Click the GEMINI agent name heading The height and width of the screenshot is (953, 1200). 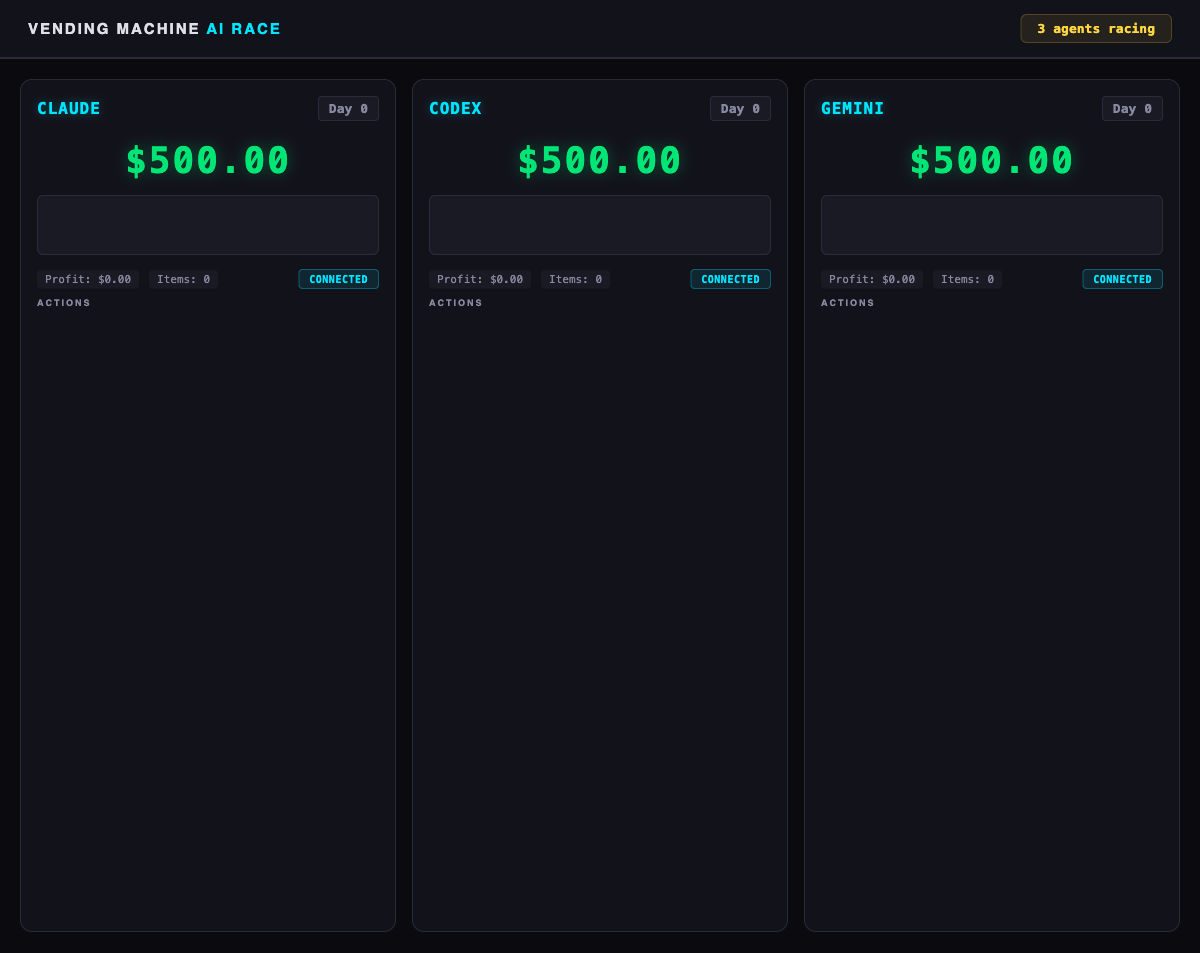(852, 108)
